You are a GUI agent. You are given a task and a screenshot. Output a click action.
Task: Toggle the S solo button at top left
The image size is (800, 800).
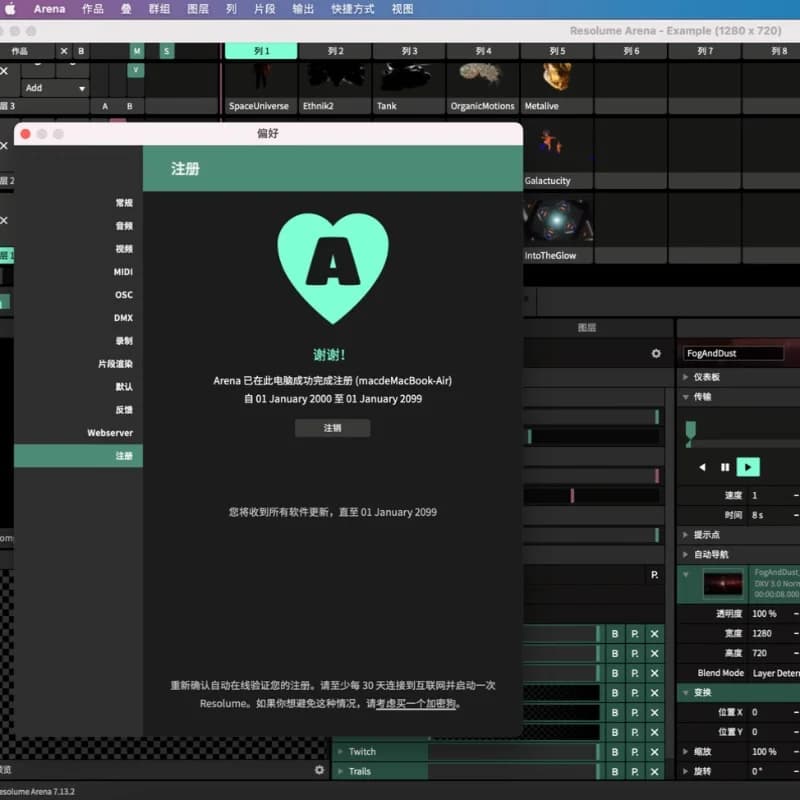tap(166, 51)
